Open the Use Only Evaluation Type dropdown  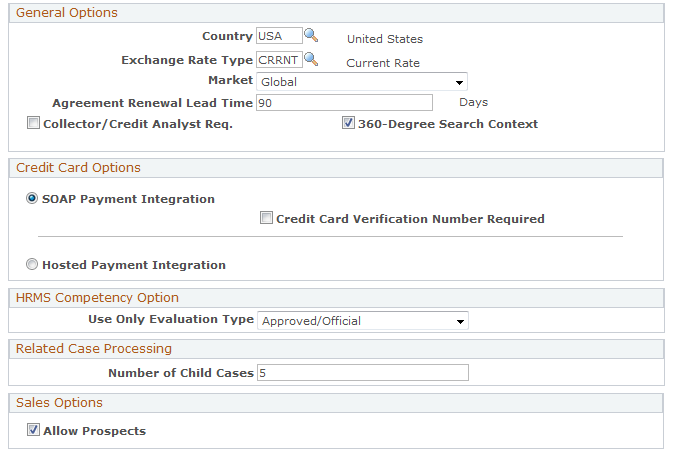(362, 321)
